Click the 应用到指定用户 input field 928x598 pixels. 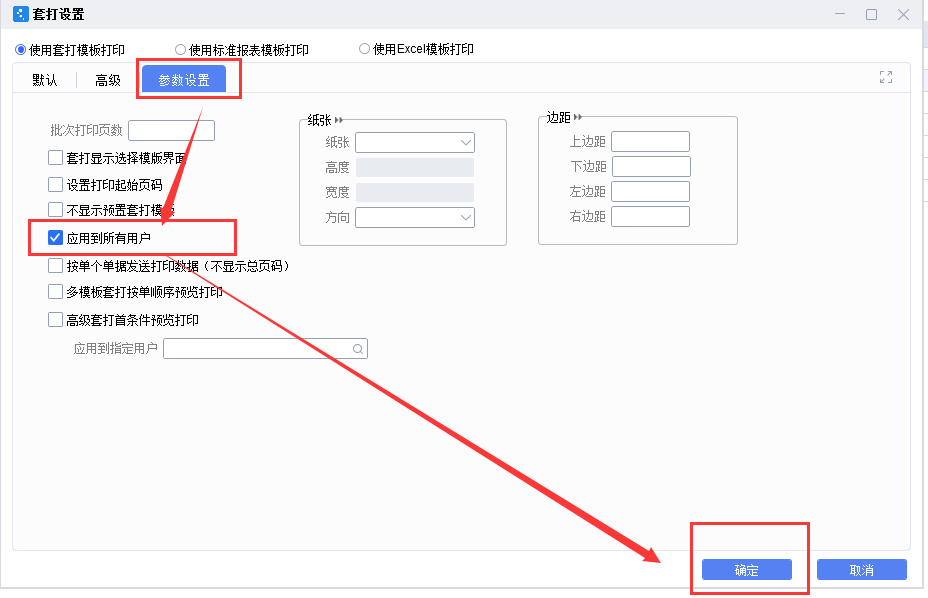pyautogui.click(x=265, y=349)
